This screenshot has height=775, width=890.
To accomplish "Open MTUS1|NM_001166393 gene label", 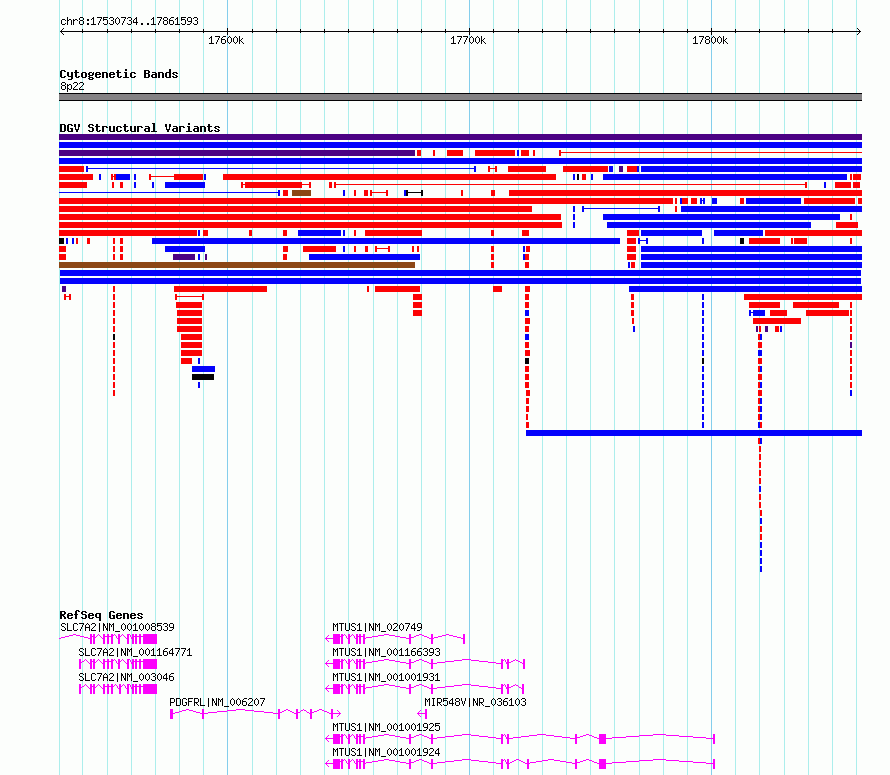I will point(387,652).
